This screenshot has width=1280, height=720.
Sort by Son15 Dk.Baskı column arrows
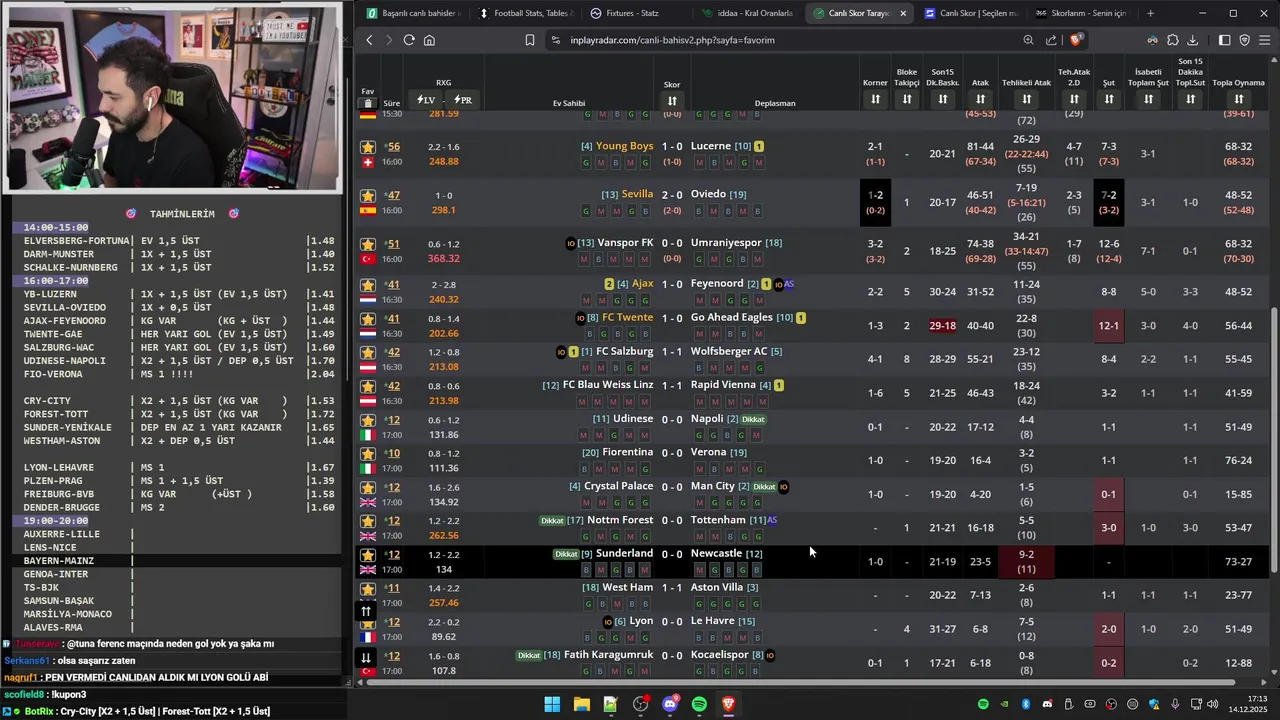(942, 99)
